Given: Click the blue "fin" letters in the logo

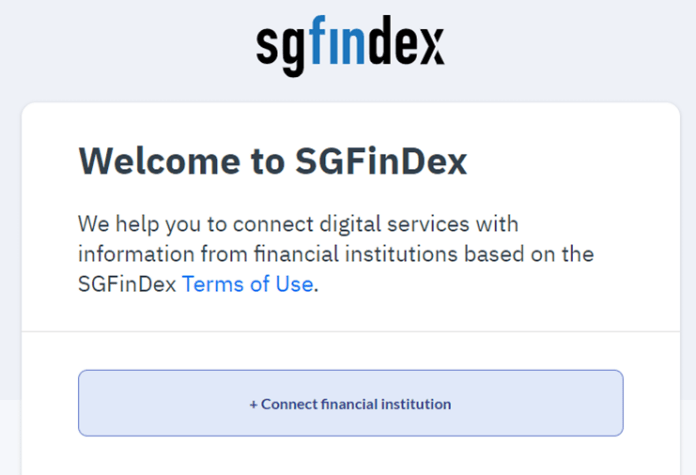Looking at the screenshot, I should pos(337,40).
